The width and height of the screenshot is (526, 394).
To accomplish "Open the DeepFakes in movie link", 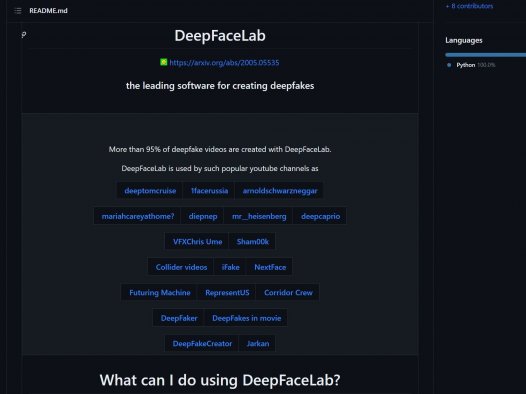I will [x=247, y=318].
